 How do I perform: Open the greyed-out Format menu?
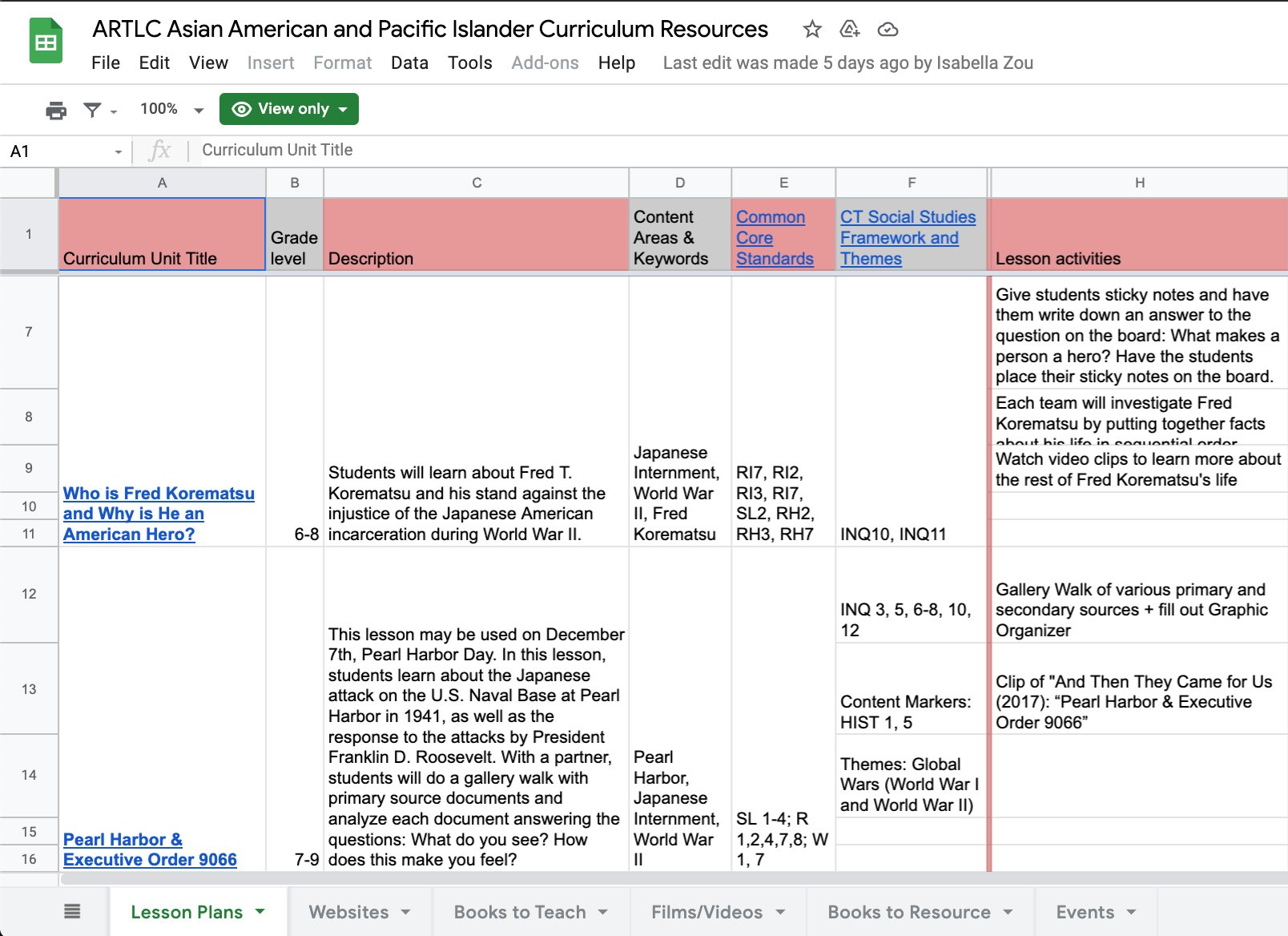[x=342, y=63]
